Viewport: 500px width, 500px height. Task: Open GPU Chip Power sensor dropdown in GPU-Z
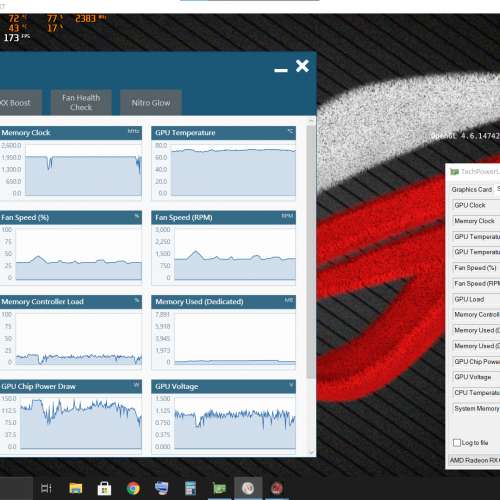pos(476,361)
